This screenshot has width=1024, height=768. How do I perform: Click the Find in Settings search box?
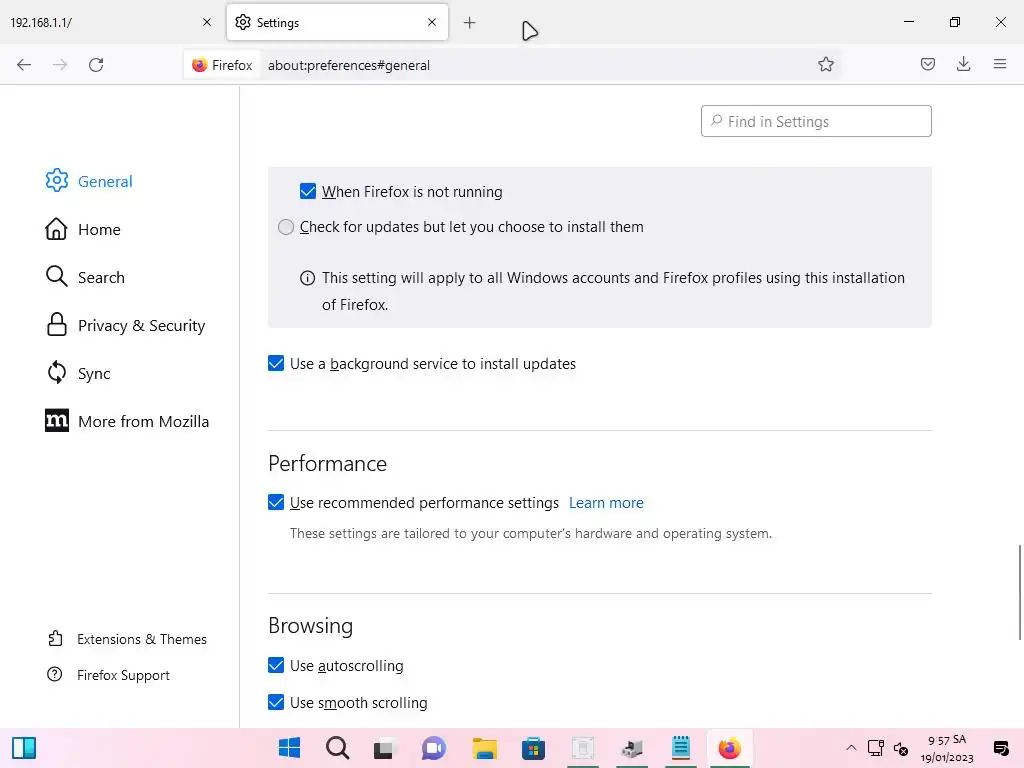click(x=816, y=121)
